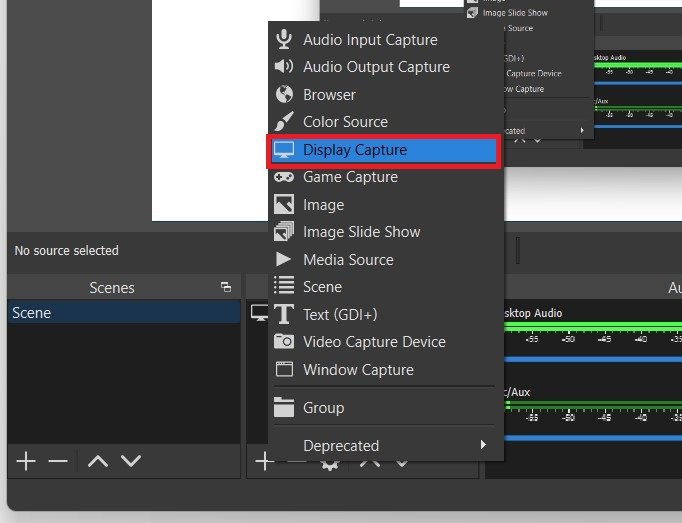The width and height of the screenshot is (682, 523).
Task: Move scene up with the up arrow
Action: [x=98, y=461]
